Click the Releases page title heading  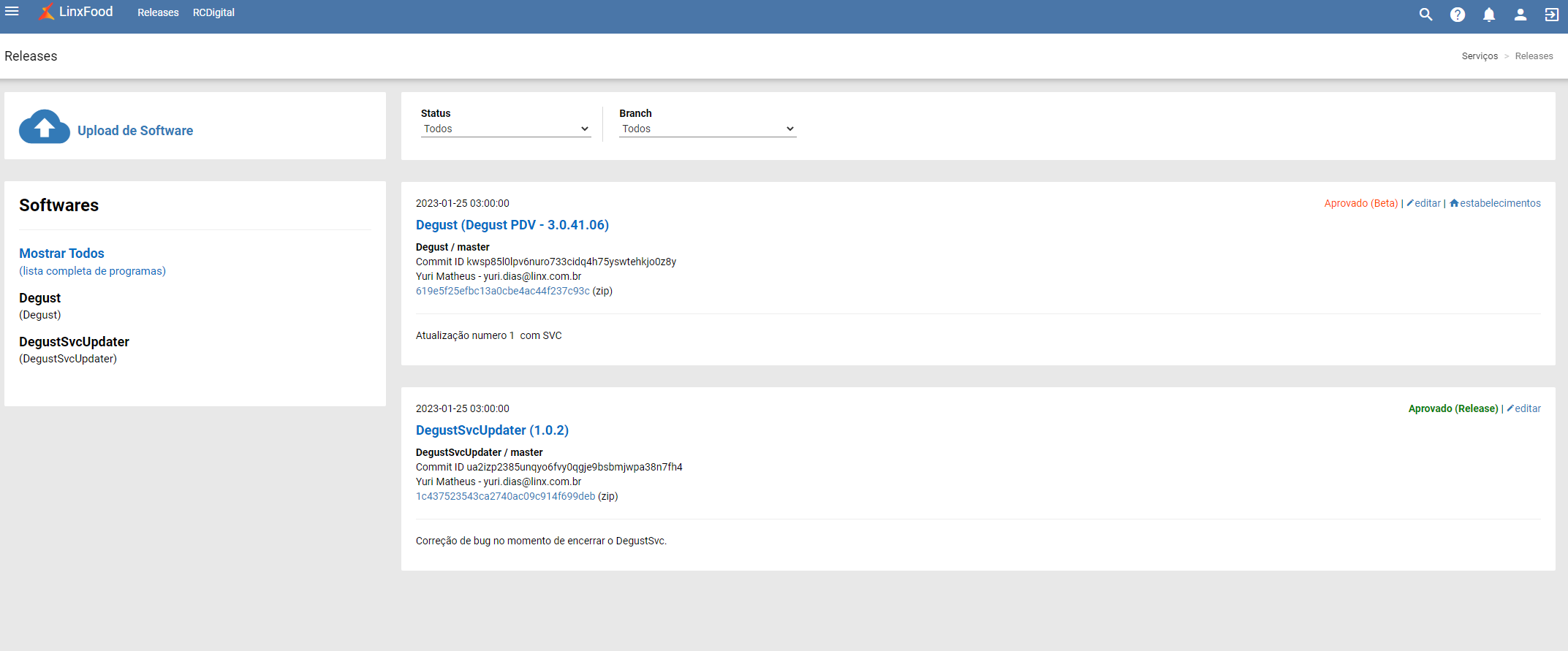click(31, 56)
